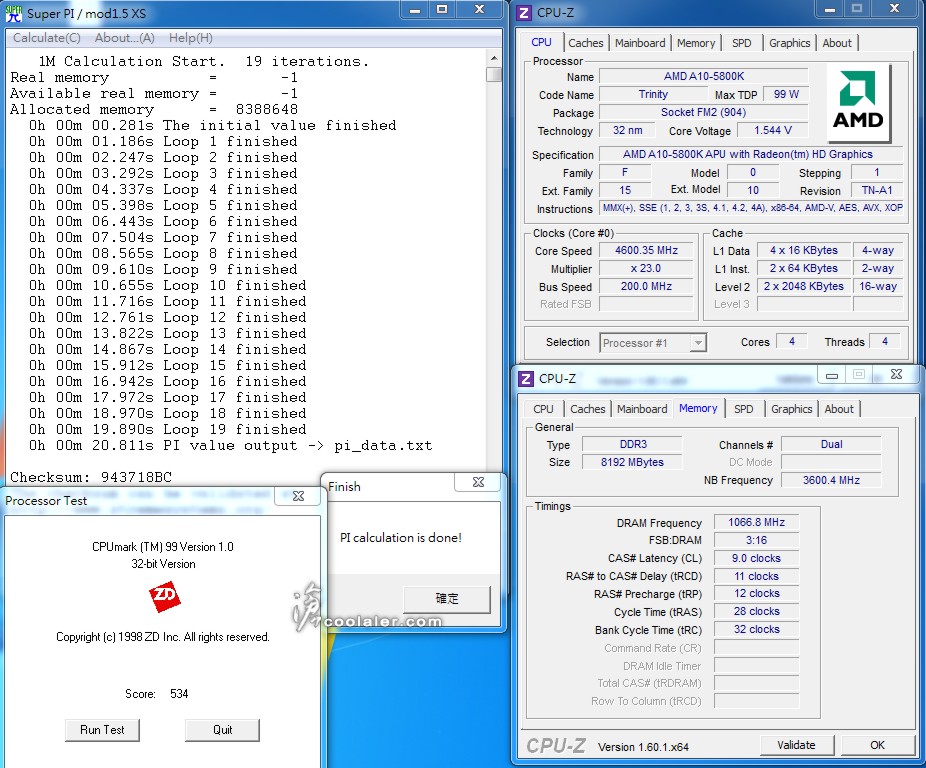Minimize the lower CPU-Z Memory window
The width and height of the screenshot is (926, 768).
pos(832,375)
